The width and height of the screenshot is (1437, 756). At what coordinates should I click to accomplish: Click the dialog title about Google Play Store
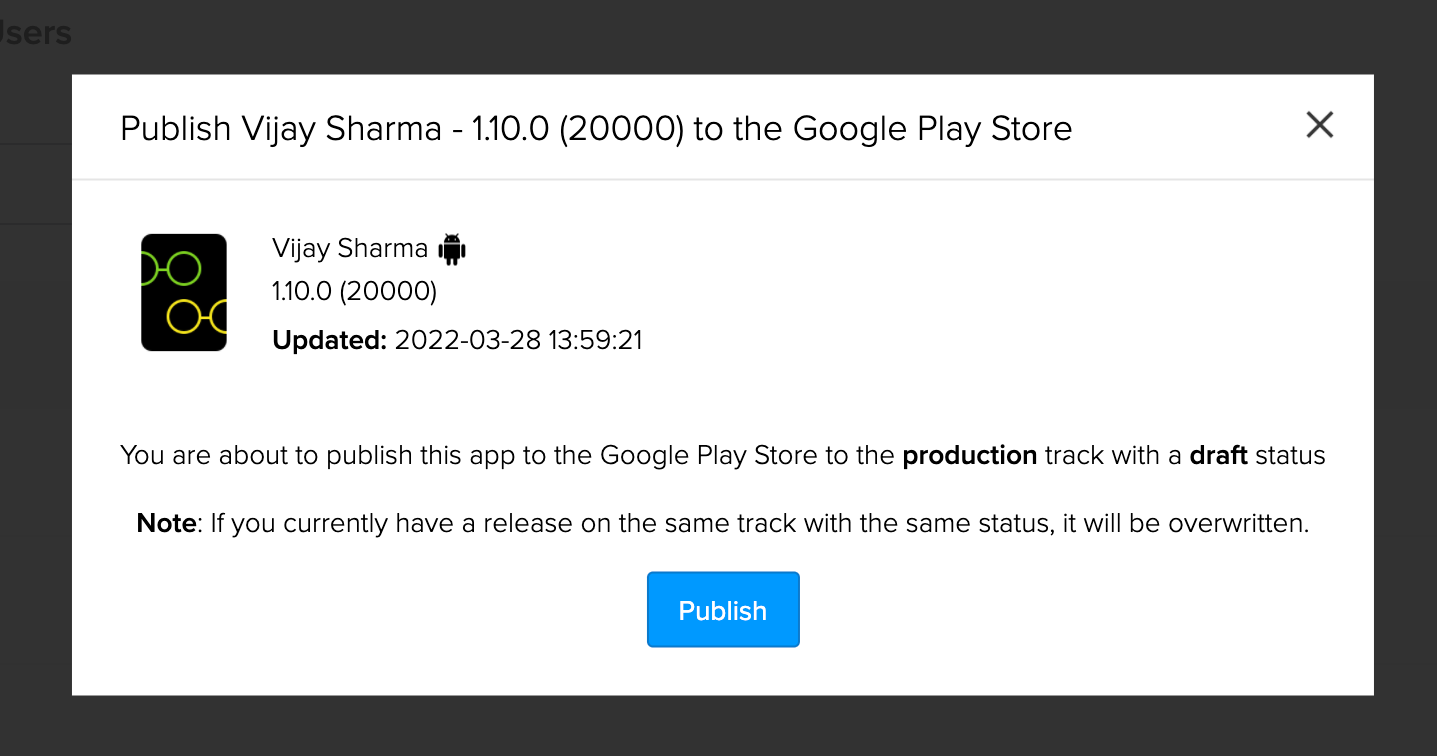coord(596,128)
